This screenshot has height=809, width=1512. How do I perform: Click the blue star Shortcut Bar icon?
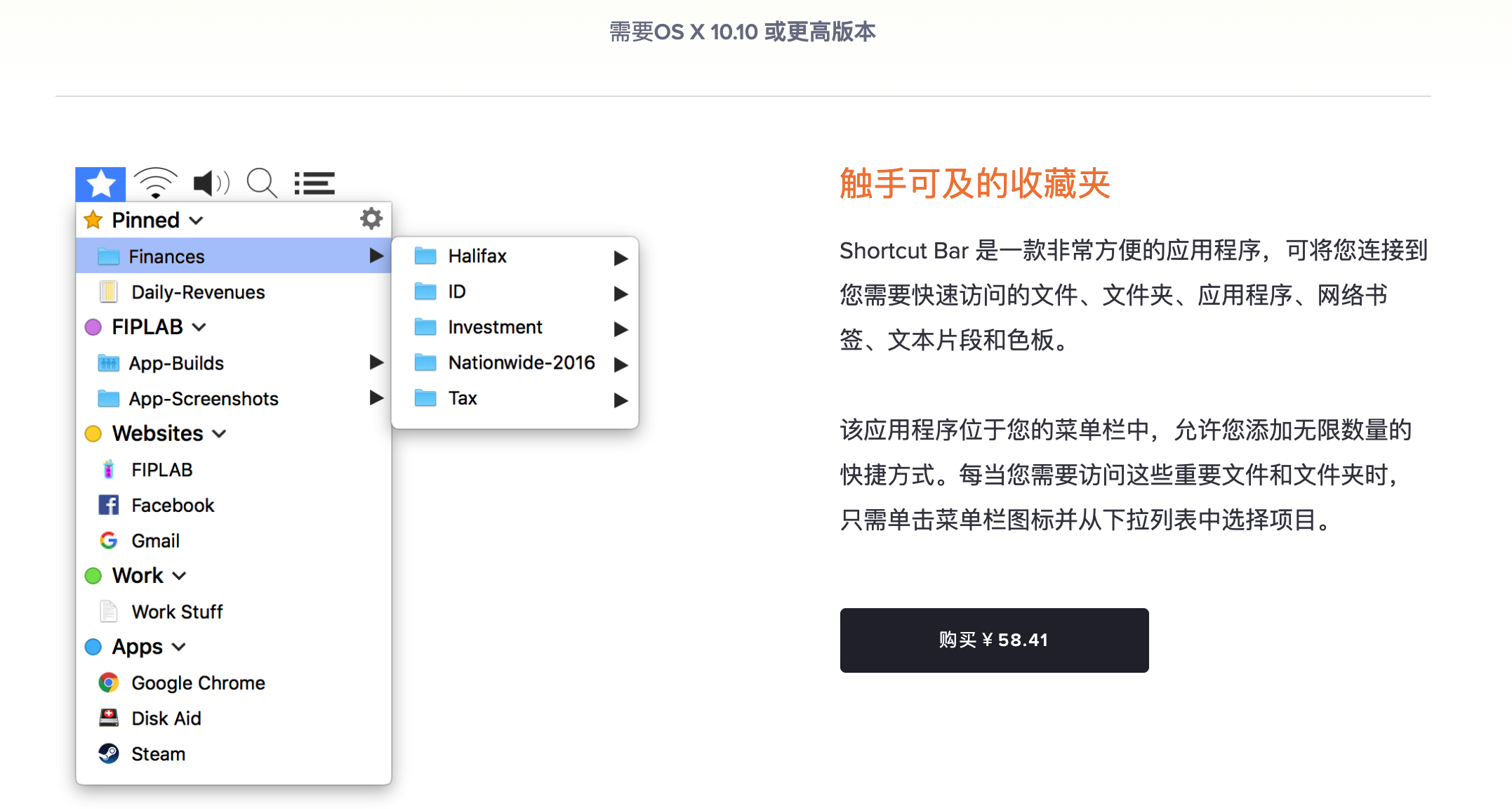pyautogui.click(x=100, y=184)
